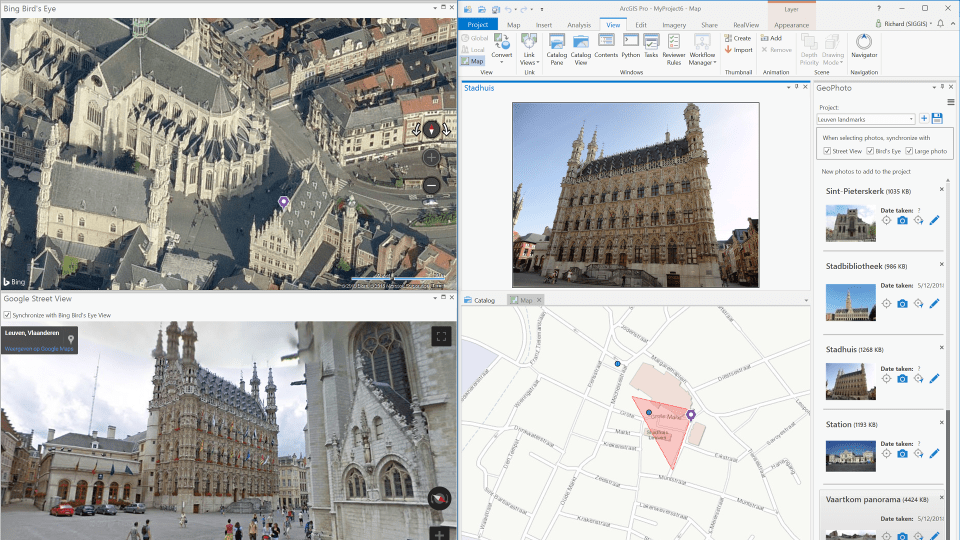
Task: Locate Sint-Pieterskerk photo with crosshair icon
Action: pyautogui.click(x=886, y=220)
